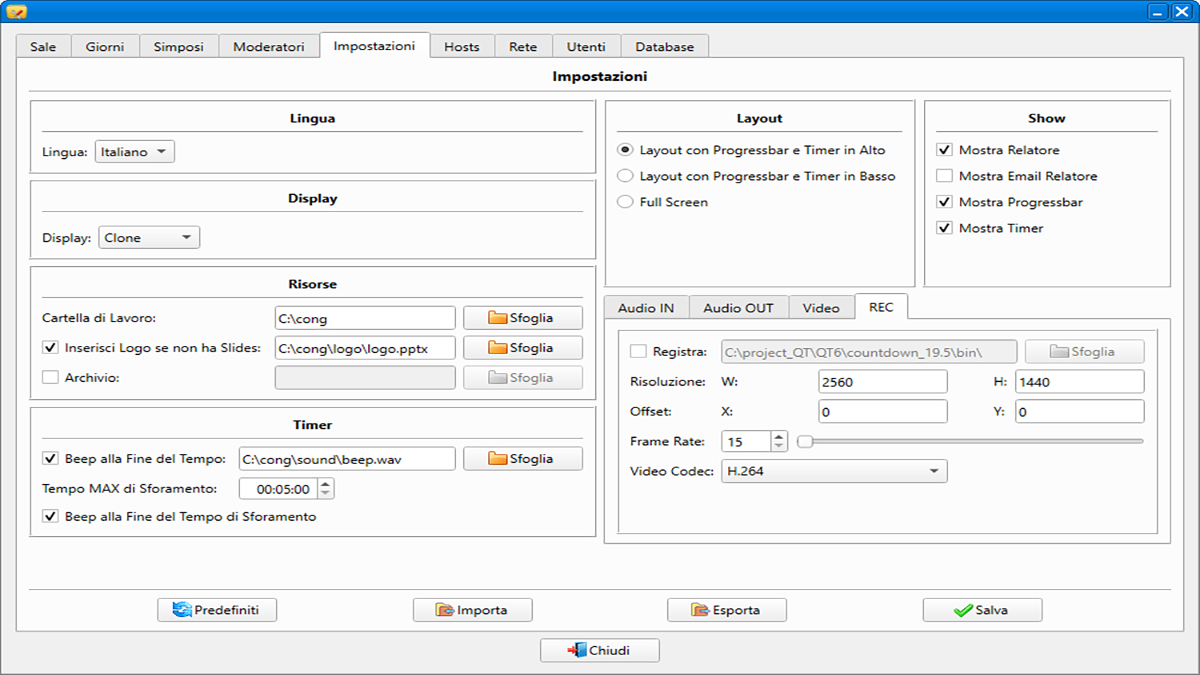Click the Risoluzione H field 1440
Image resolution: width=1200 pixels, height=675 pixels.
[1080, 381]
